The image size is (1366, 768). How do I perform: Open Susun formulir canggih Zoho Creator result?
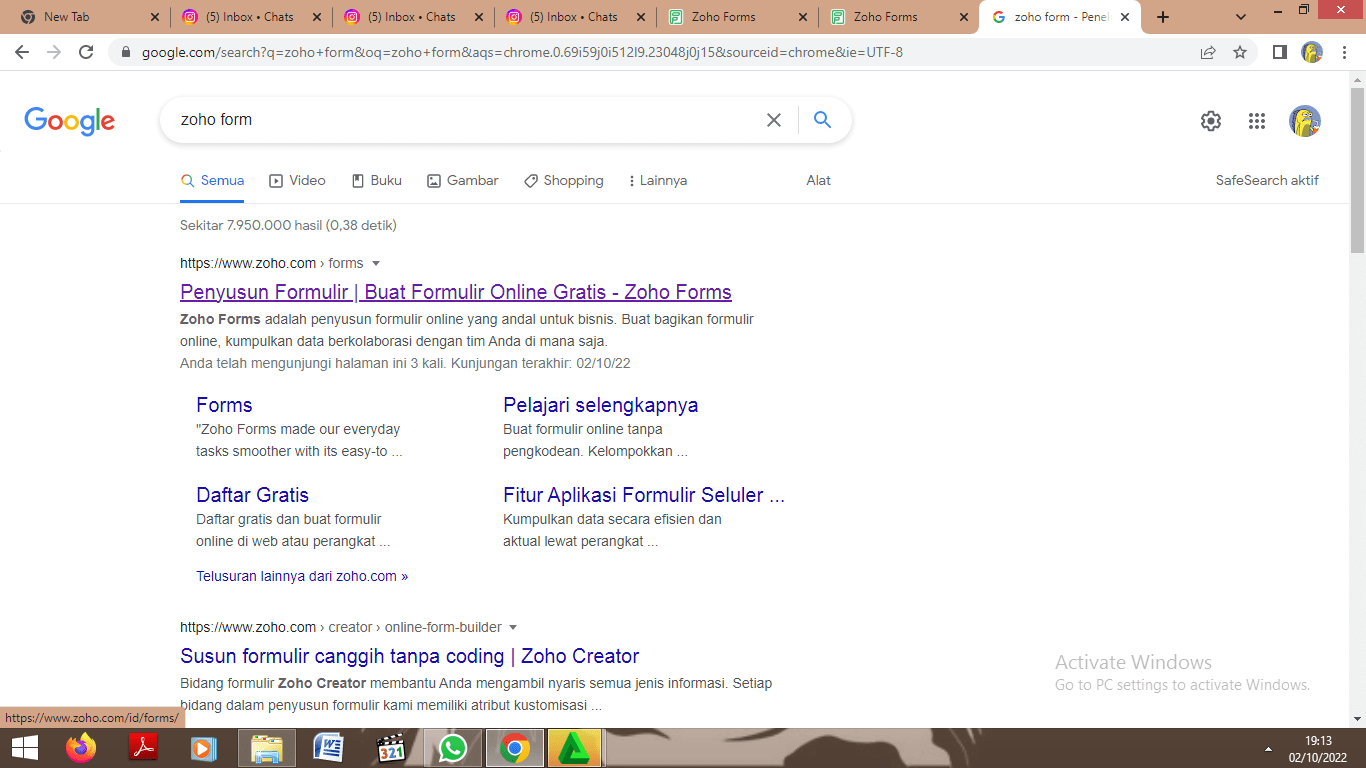click(x=410, y=656)
